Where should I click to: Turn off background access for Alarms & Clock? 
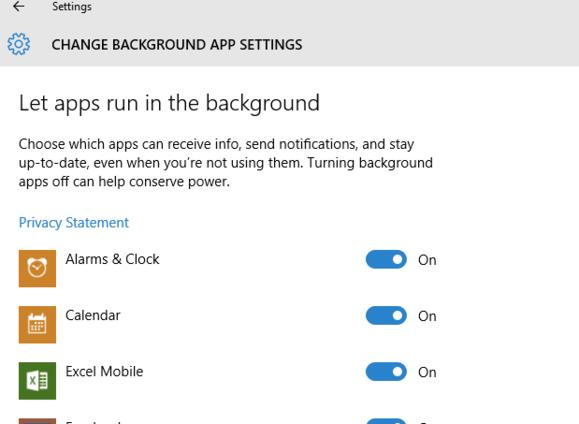coord(386,259)
